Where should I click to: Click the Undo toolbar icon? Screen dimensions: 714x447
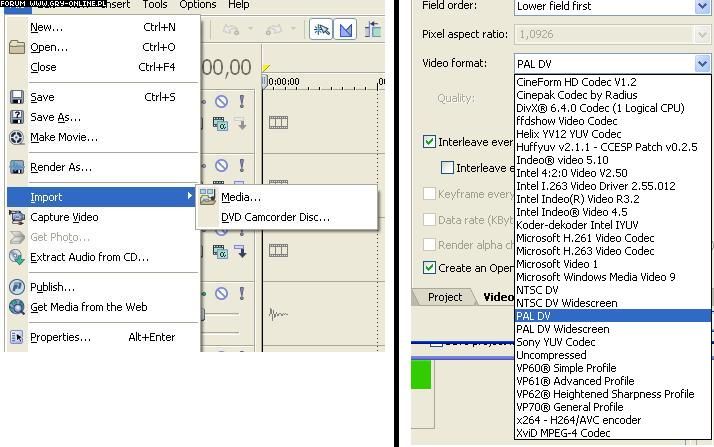click(x=231, y=30)
